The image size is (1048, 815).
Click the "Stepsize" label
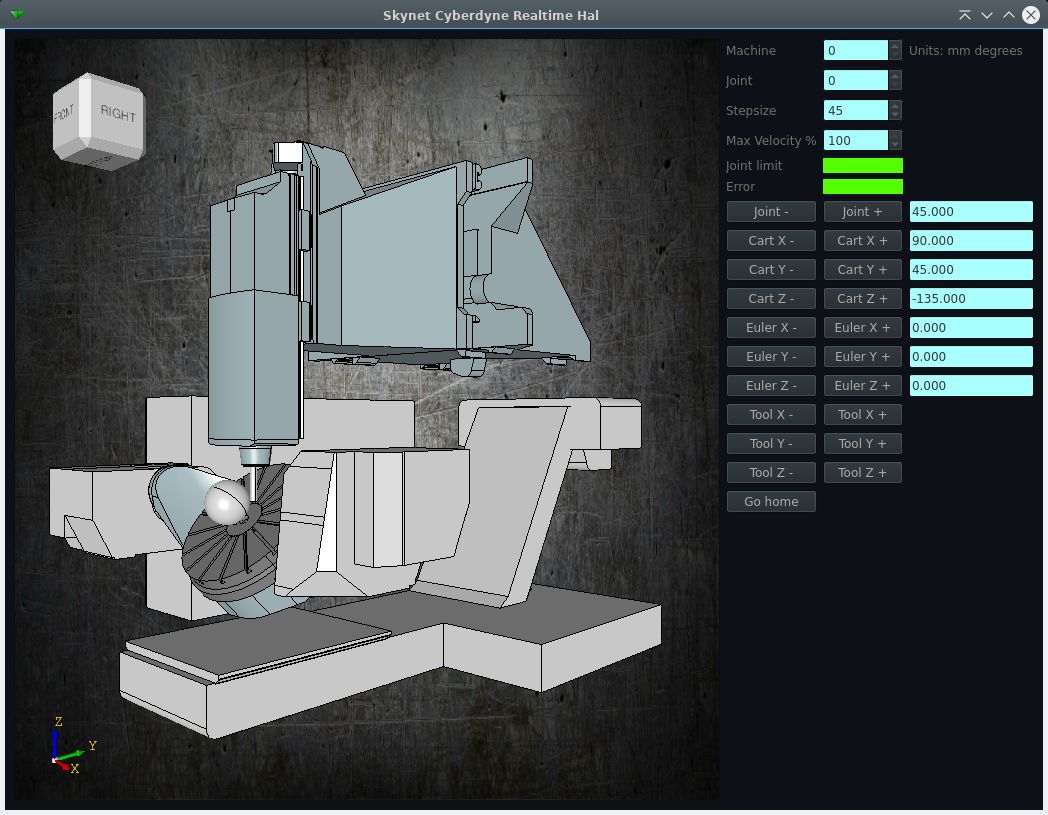pos(751,111)
